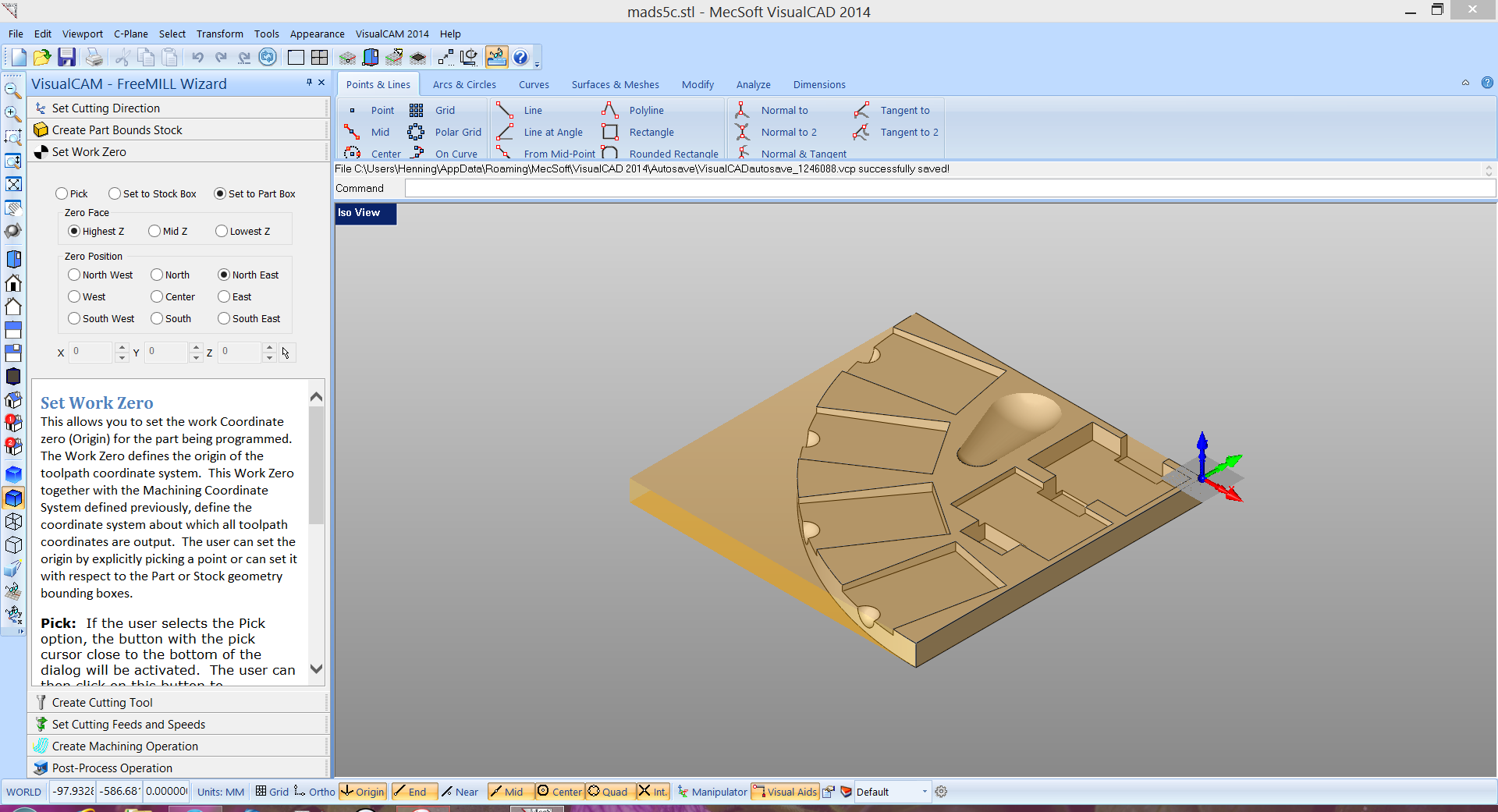Click the Polar Grid points tool
Screen dimensions: 1498x812
(x=457, y=133)
